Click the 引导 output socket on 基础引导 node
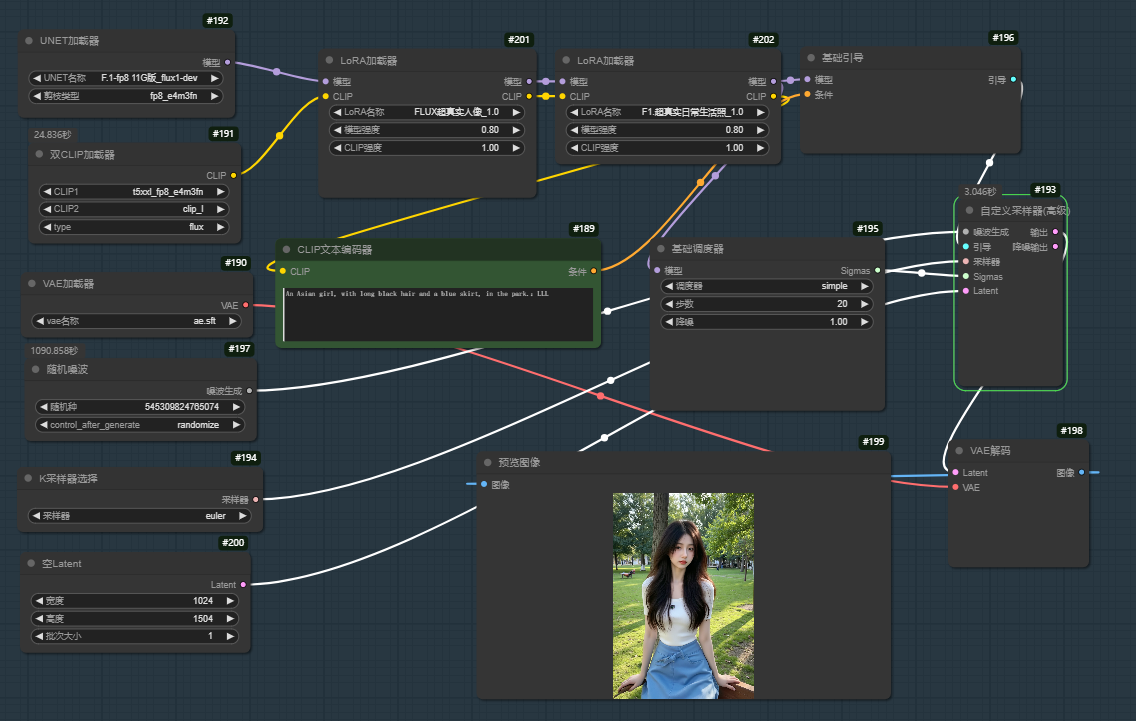Screen dimensions: 1136x721 pos(1013,79)
